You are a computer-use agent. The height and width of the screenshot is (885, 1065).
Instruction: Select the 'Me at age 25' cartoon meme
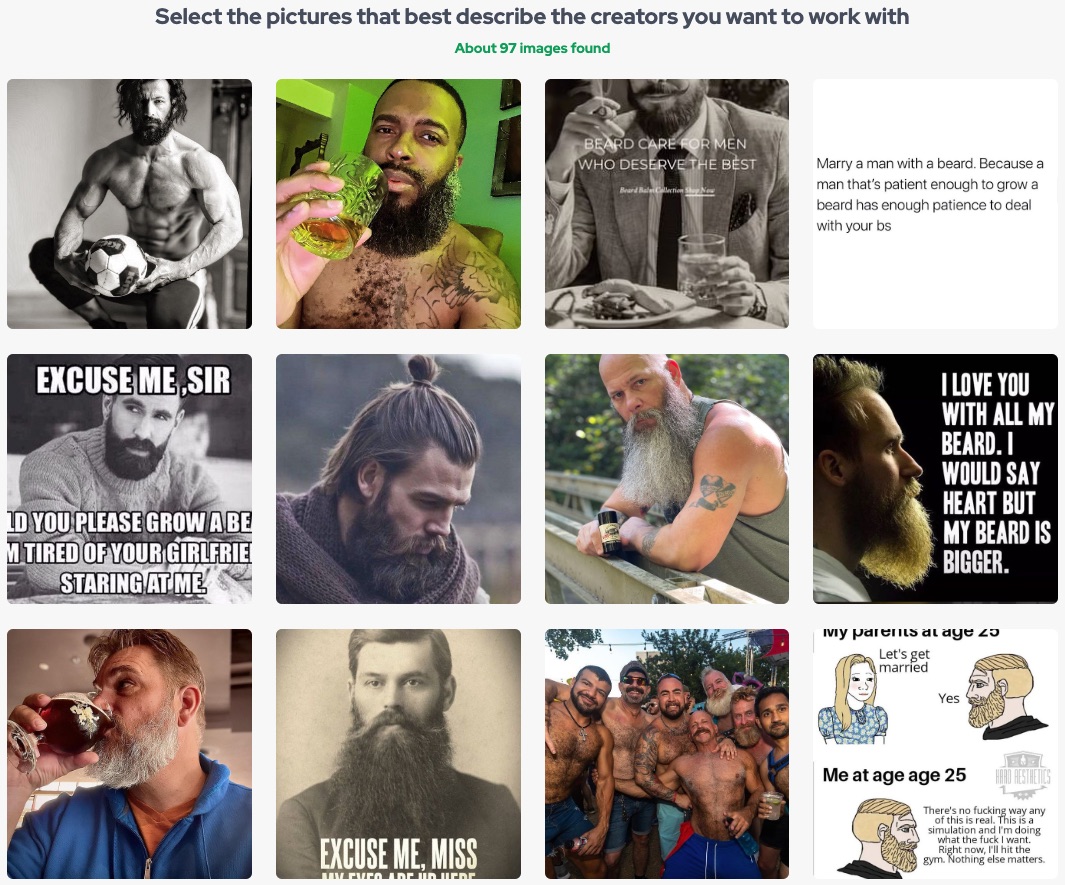pyautogui.click(x=935, y=754)
